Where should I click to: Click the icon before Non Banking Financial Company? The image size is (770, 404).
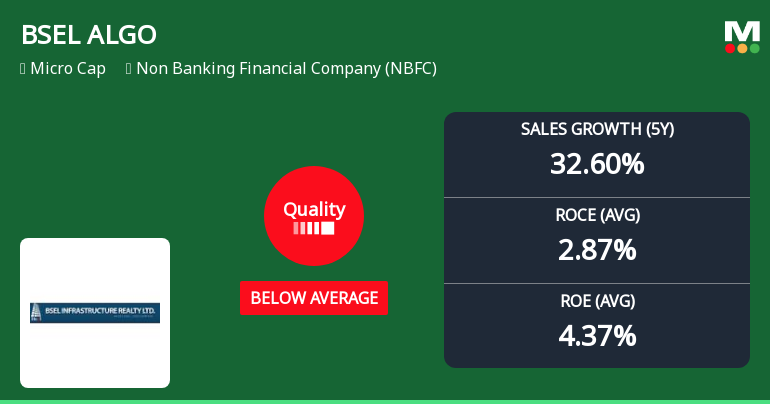tap(129, 69)
